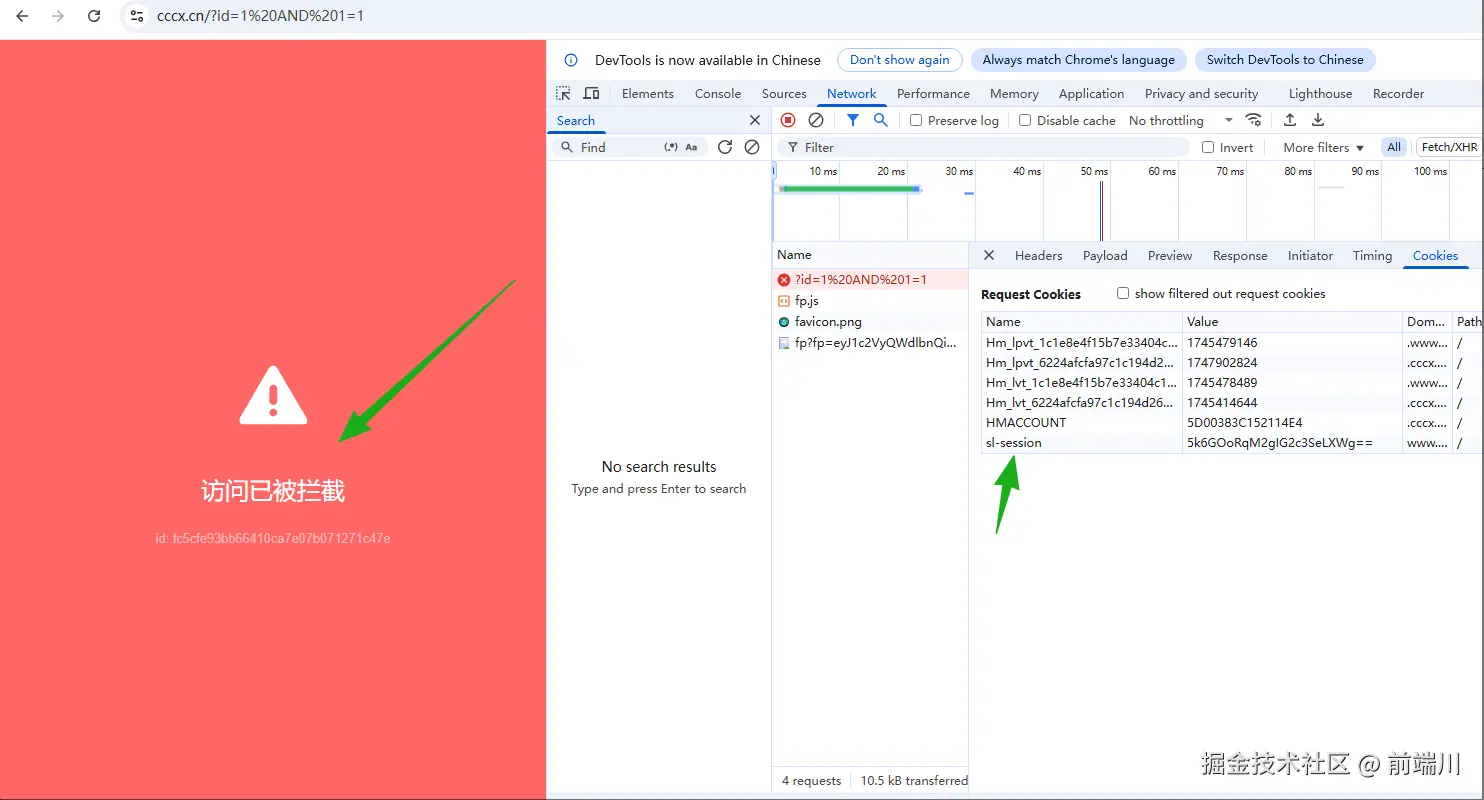The image size is (1484, 800).
Task: Open the Headers tab
Action: point(1038,255)
